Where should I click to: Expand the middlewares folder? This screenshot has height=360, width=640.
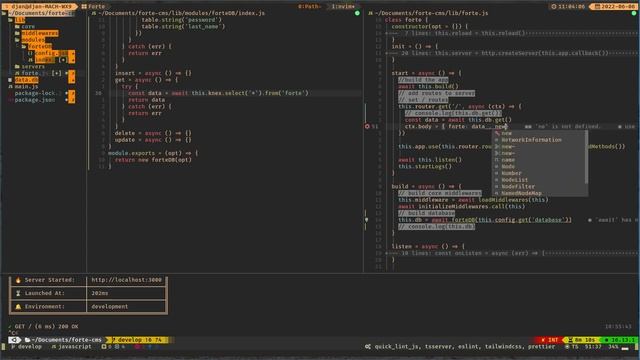[x=40, y=33]
